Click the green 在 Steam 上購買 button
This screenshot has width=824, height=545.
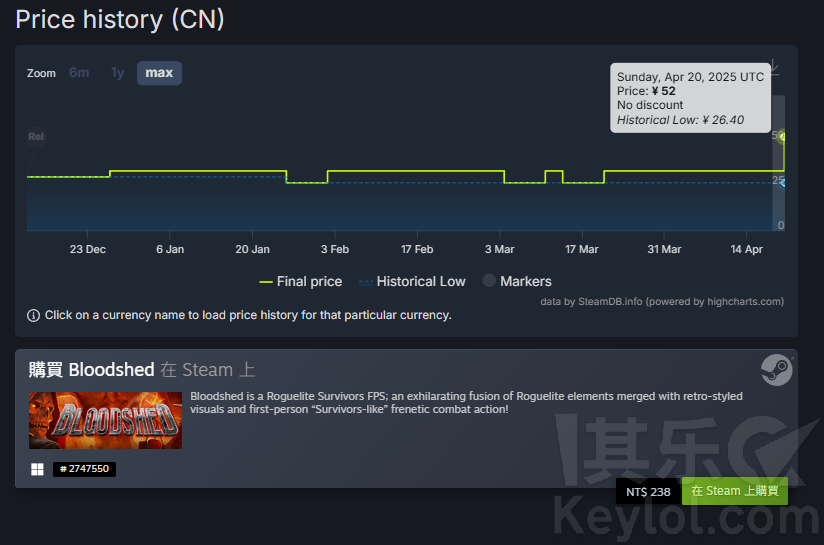[735, 491]
